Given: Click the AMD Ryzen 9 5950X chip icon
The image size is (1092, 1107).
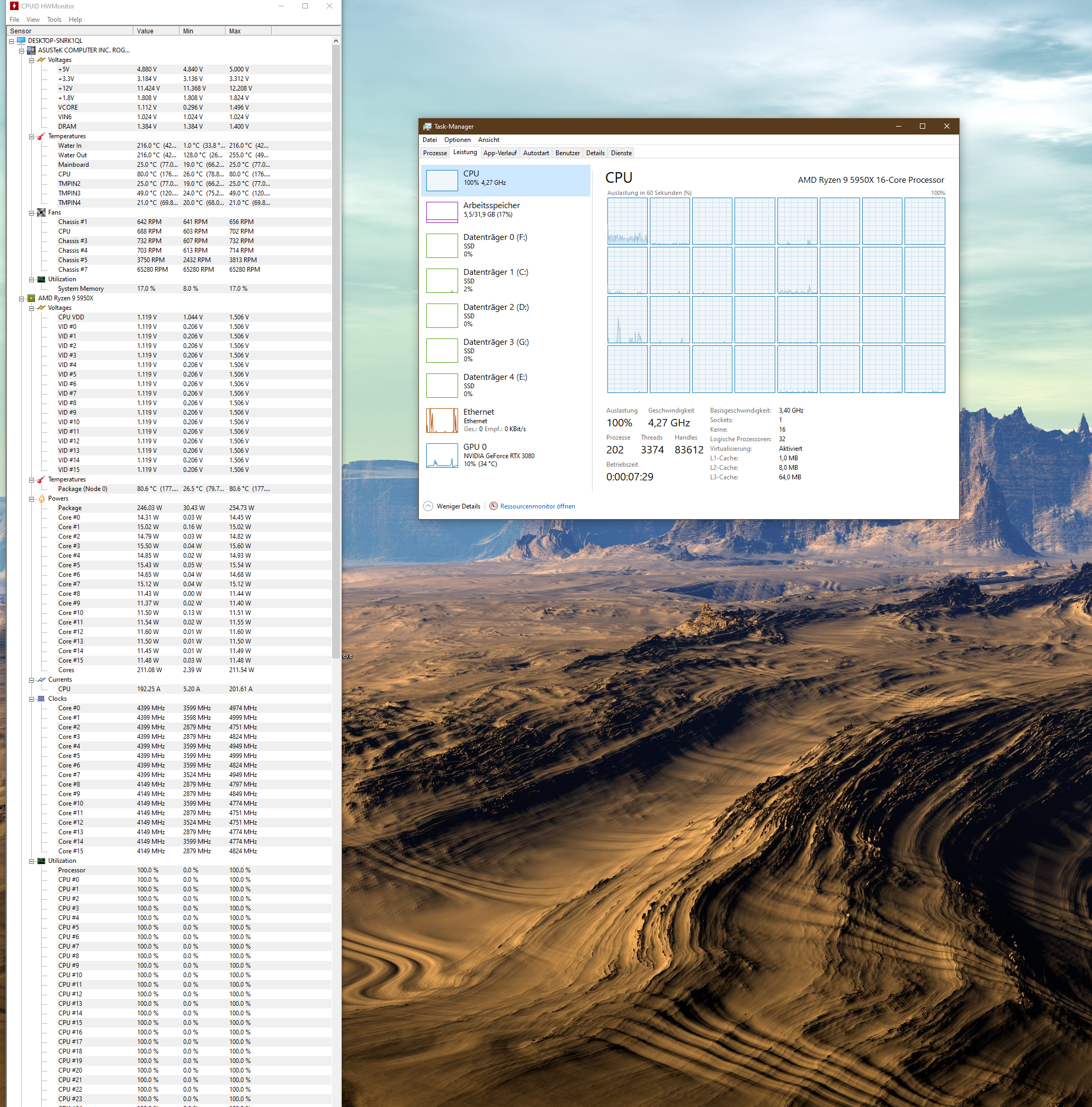Looking at the screenshot, I should pyautogui.click(x=32, y=298).
